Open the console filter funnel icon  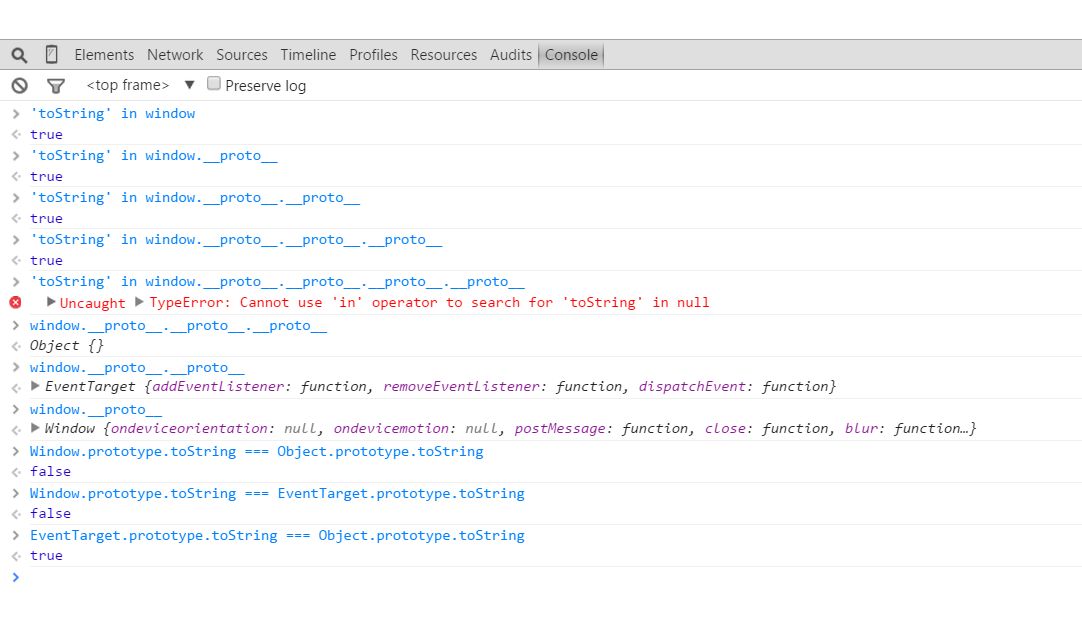(x=56, y=86)
